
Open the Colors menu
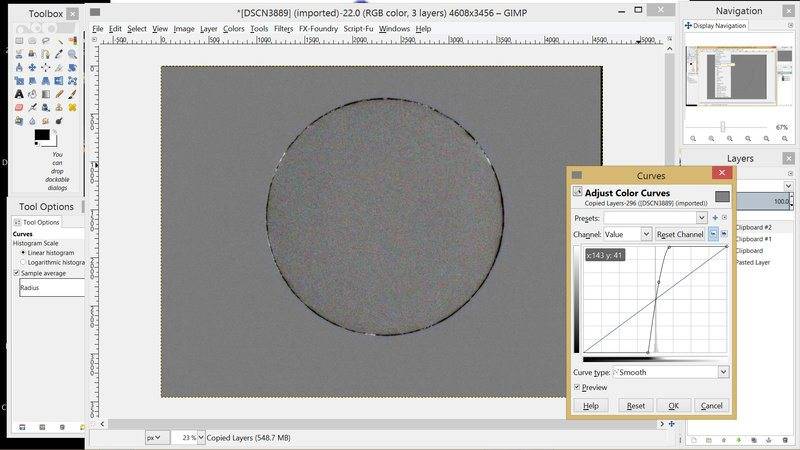234,29
